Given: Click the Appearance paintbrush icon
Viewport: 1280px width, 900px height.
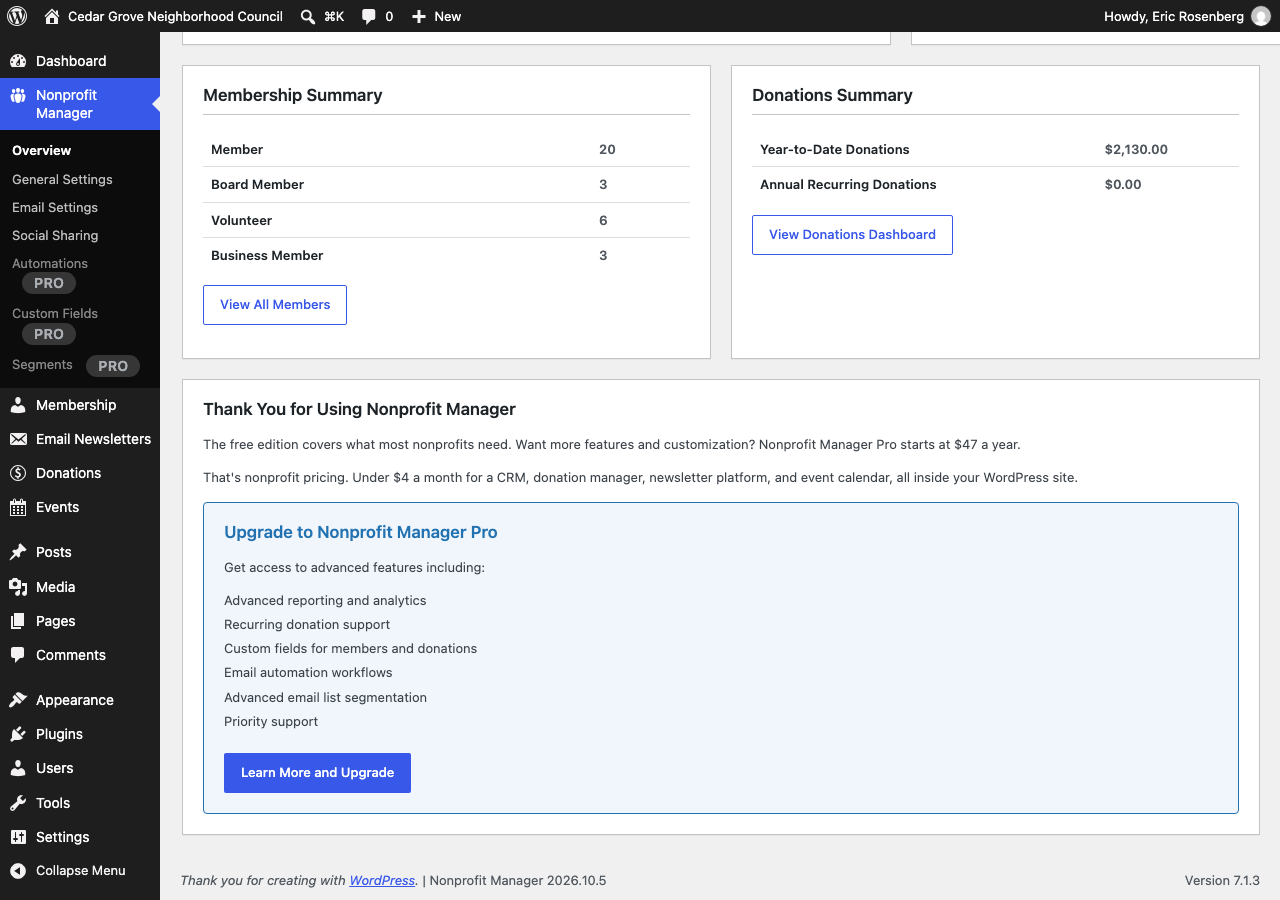Looking at the screenshot, I should click(18, 700).
